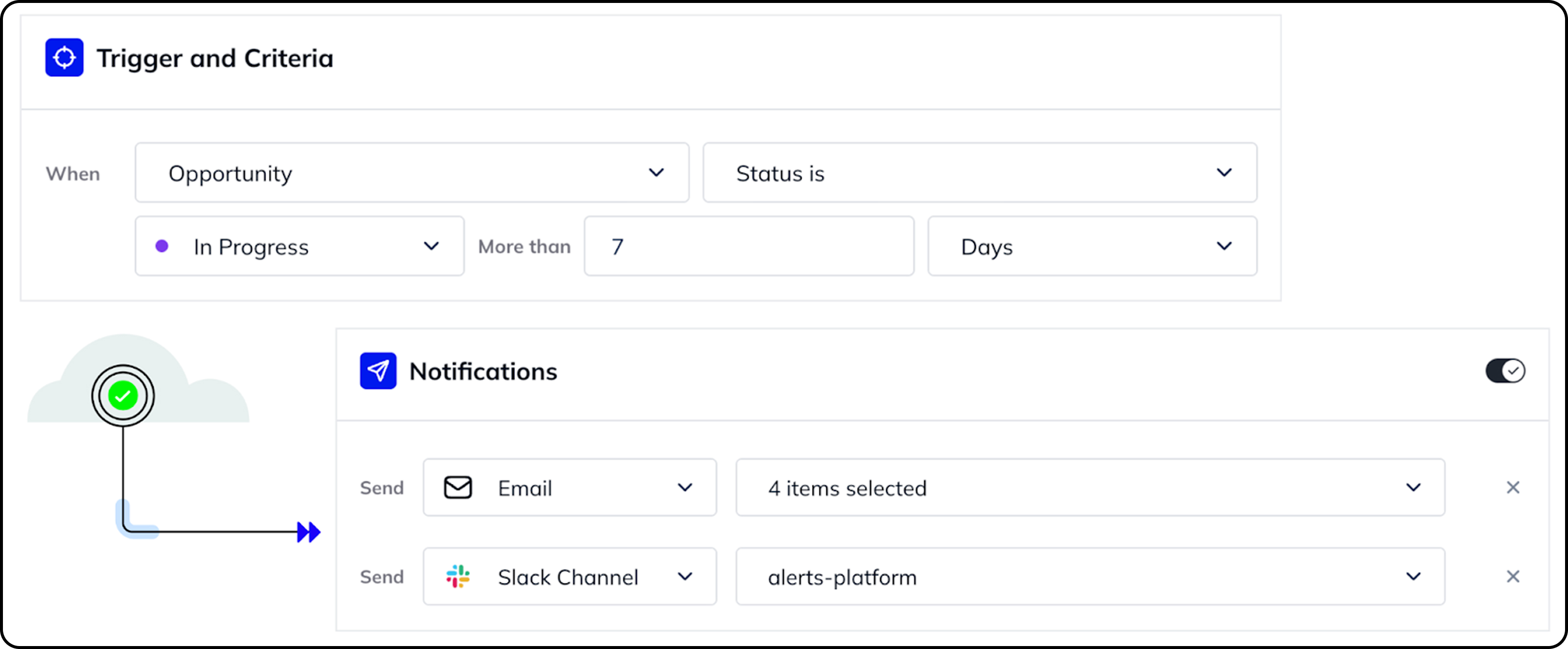Remove the Slack Channel notification row
Image resolution: width=1568 pixels, height=649 pixels.
point(1513,576)
